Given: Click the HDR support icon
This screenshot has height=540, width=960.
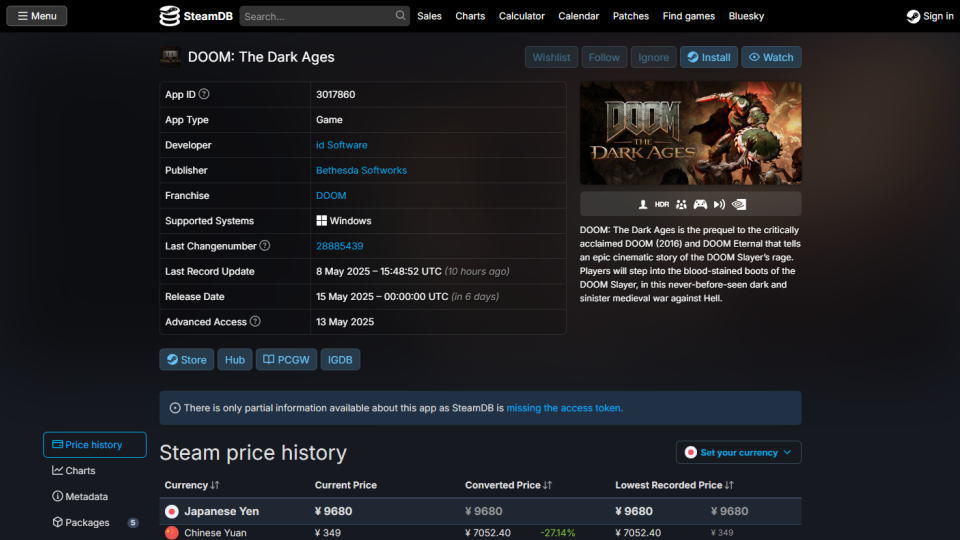Looking at the screenshot, I should (x=662, y=204).
